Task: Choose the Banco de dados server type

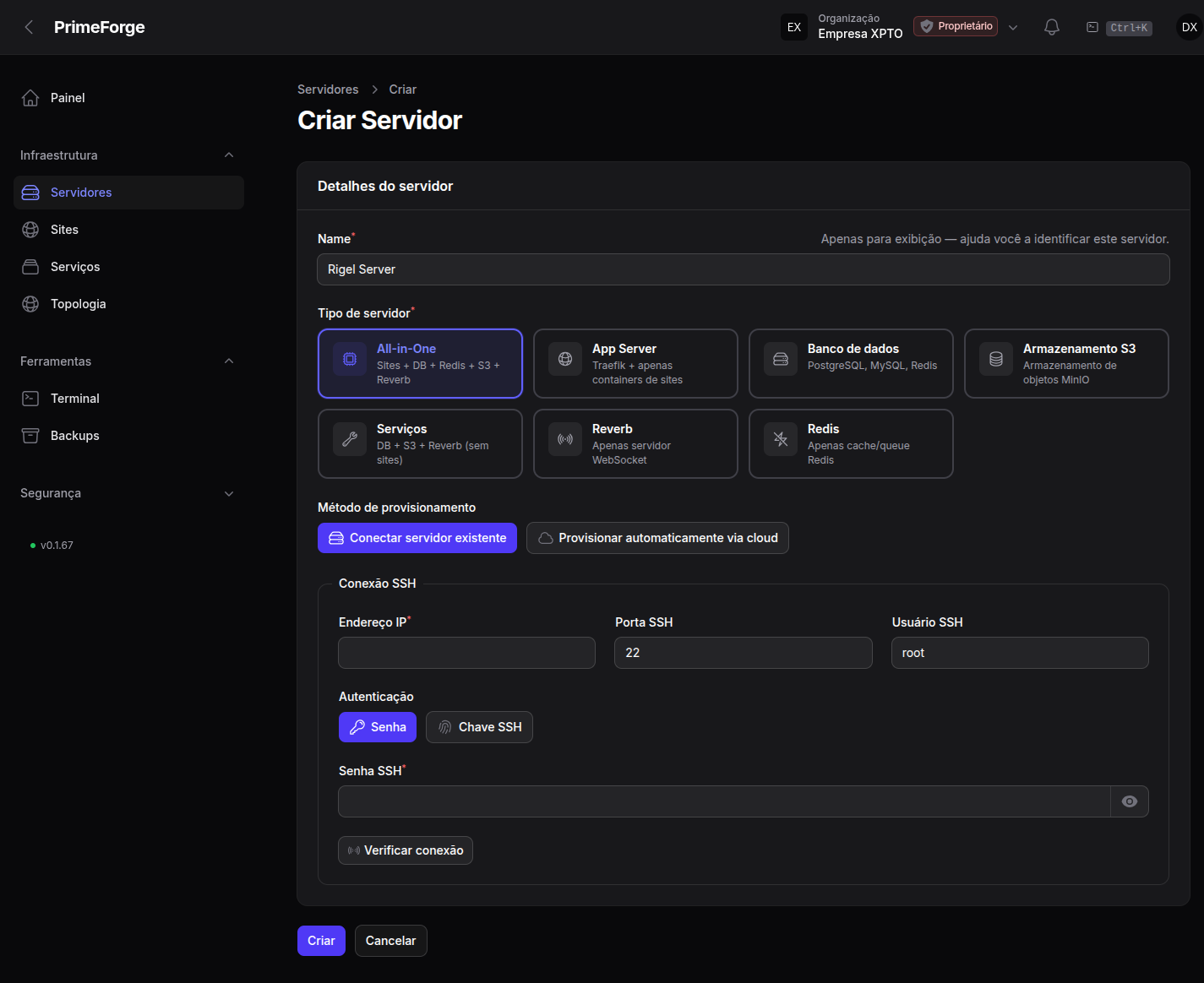Action: pos(851,363)
